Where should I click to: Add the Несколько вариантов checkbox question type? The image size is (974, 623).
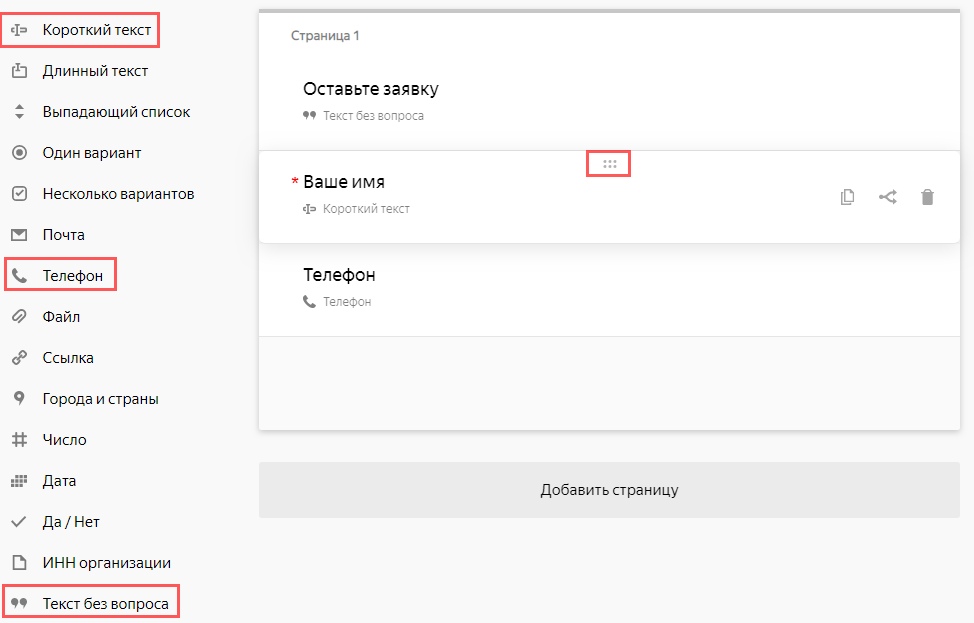117,194
